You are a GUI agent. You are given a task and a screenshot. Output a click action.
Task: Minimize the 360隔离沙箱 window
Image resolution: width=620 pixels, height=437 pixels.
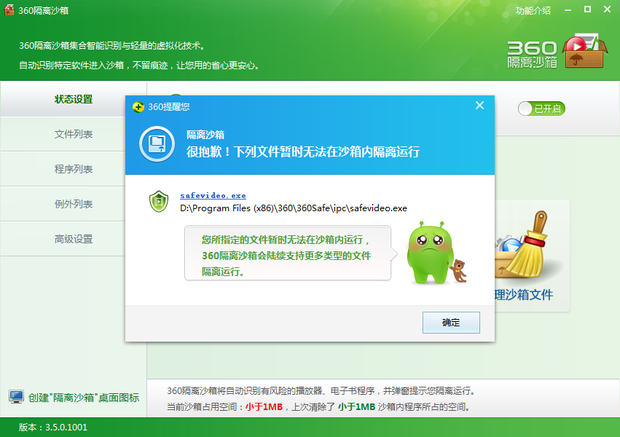click(x=568, y=10)
